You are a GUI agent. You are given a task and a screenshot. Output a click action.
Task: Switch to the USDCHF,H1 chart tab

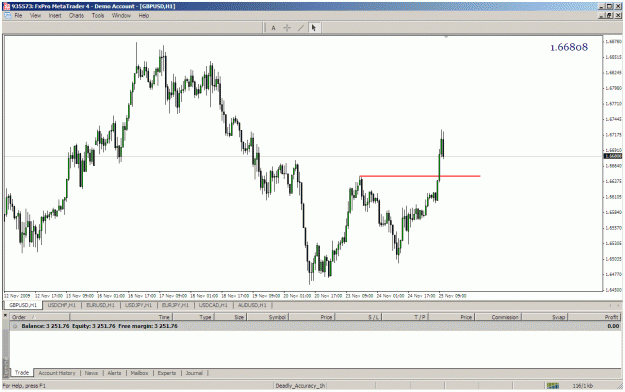pyautogui.click(x=61, y=305)
